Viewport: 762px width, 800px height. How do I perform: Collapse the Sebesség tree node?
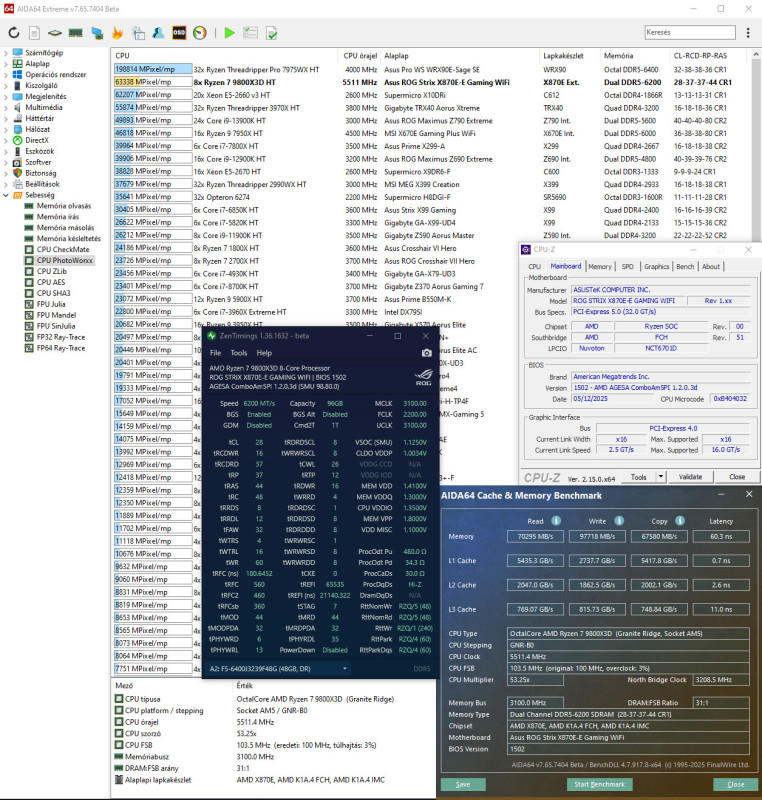pyautogui.click(x=6, y=195)
